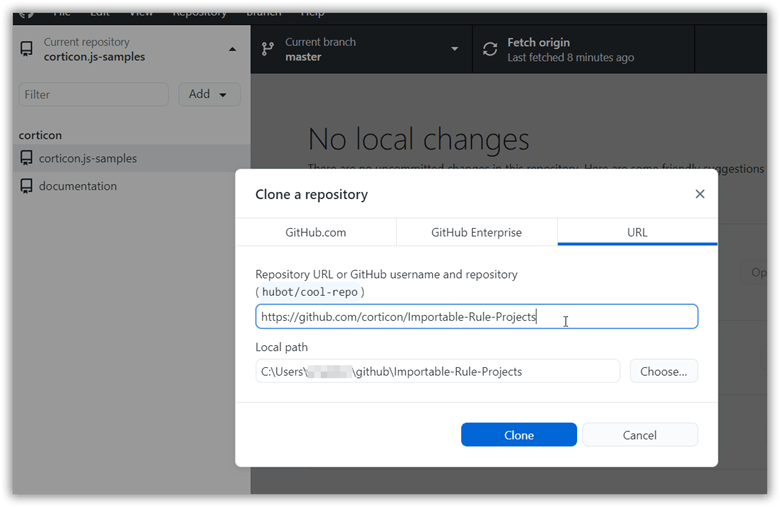This screenshot has height=507, width=780.
Task: Select the URL tab
Action: 637,232
